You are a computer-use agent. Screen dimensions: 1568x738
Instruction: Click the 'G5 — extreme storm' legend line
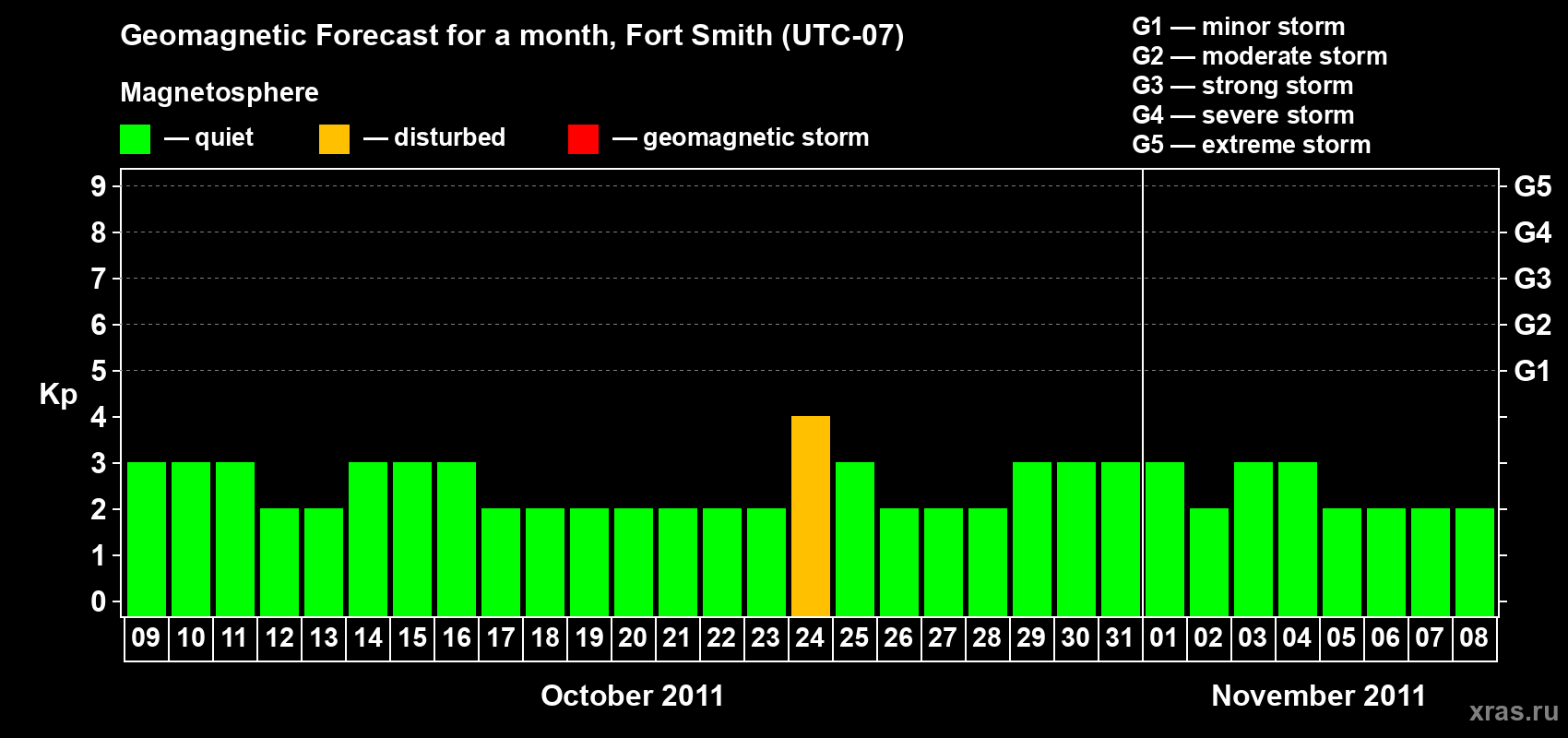(1252, 145)
